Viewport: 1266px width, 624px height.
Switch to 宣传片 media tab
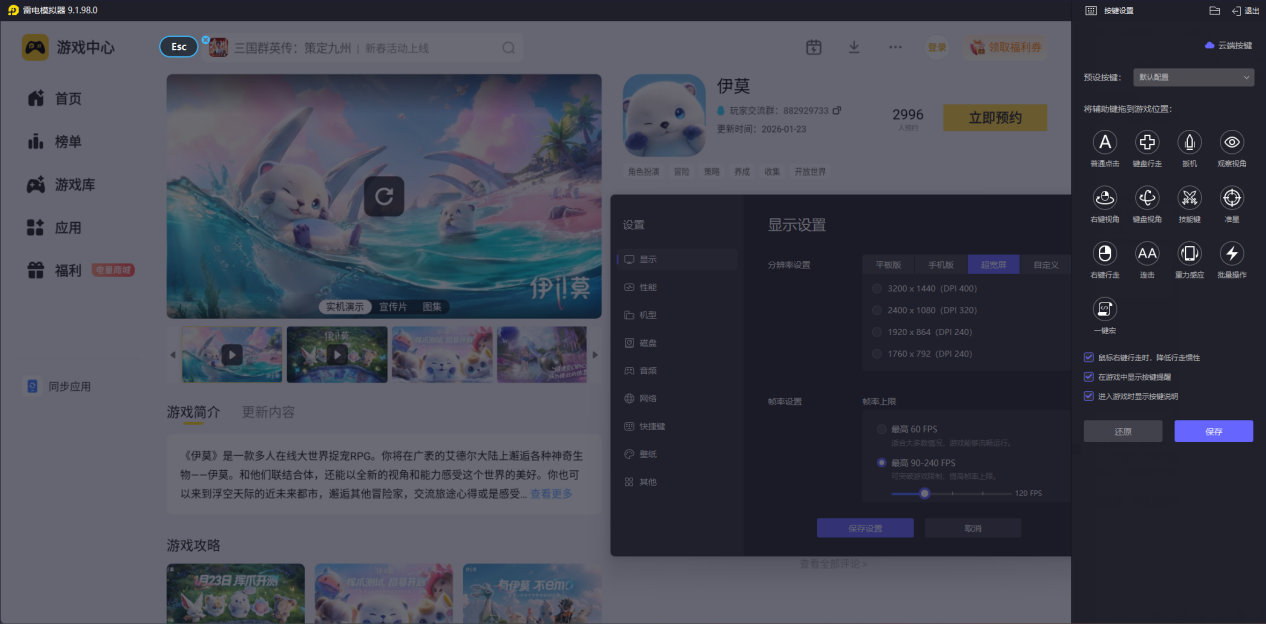(393, 307)
